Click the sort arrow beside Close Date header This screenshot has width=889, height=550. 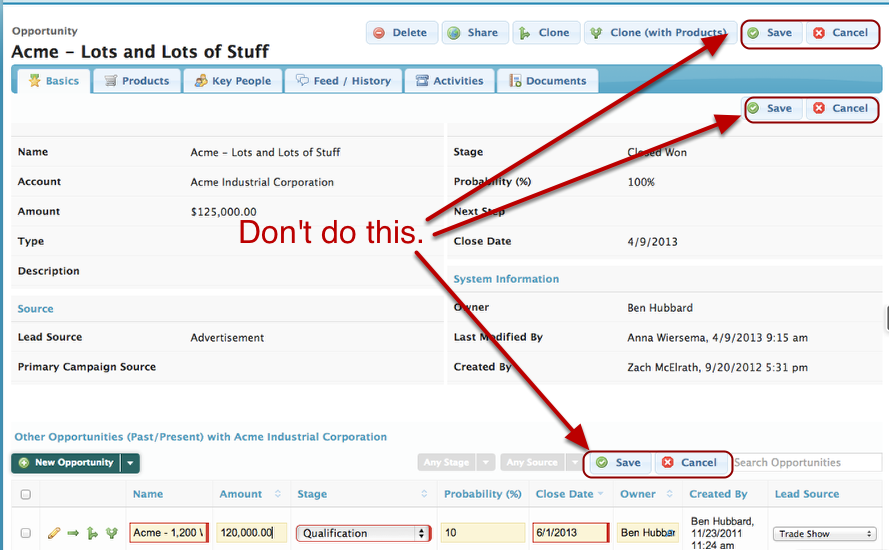point(600,494)
